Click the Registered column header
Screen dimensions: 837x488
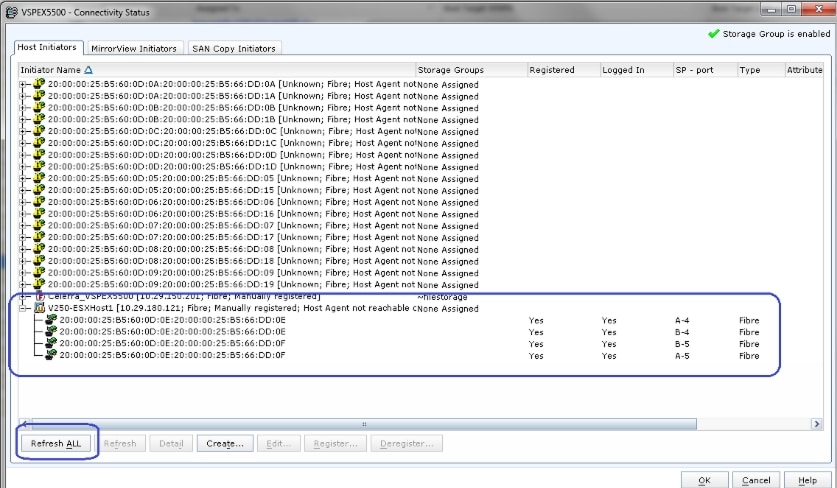click(563, 70)
